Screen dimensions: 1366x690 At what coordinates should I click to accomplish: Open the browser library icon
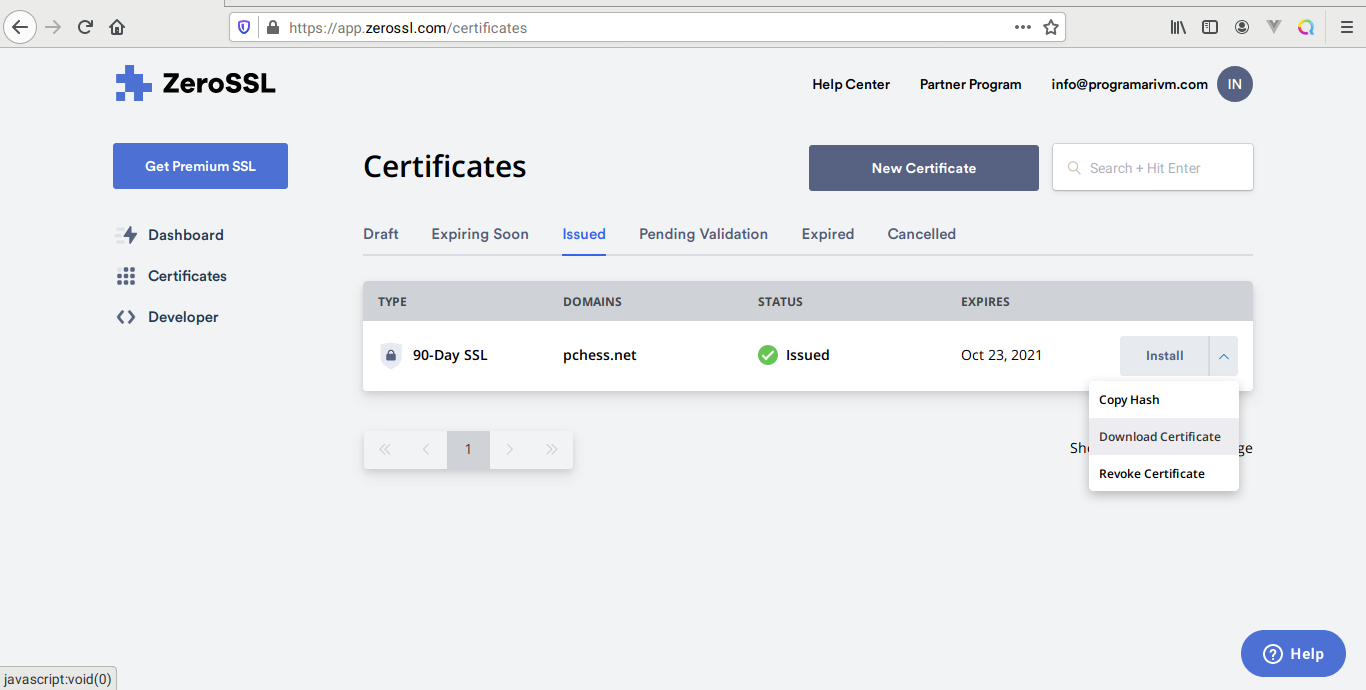point(1178,28)
